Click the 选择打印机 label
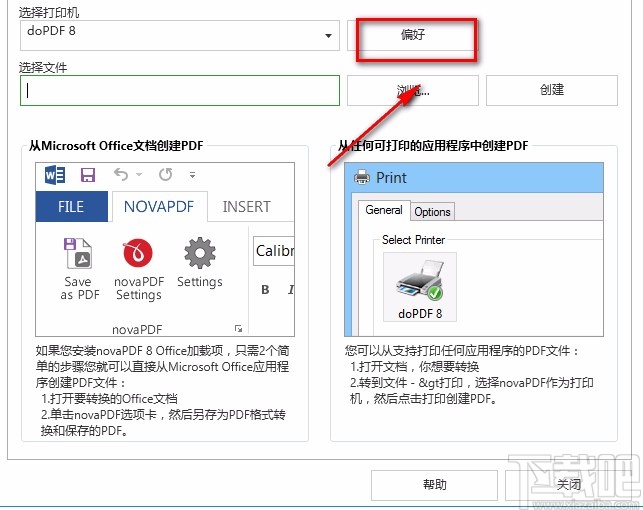 49,13
